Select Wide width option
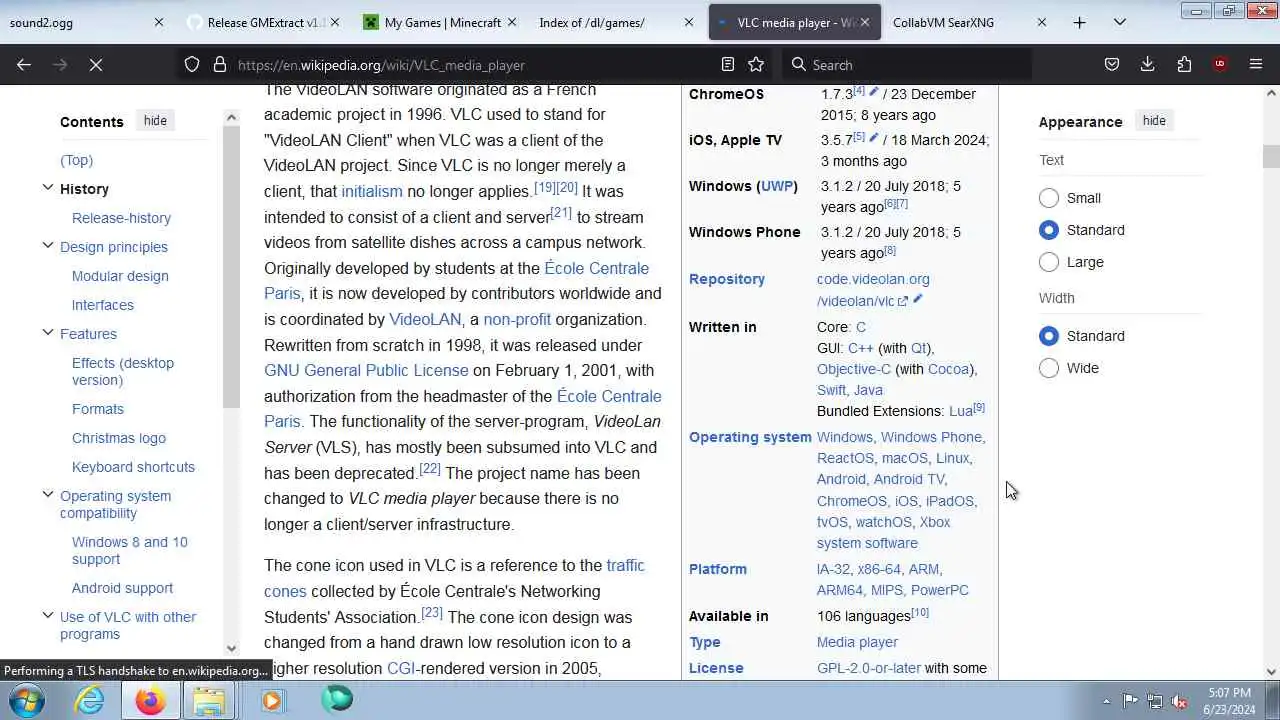The height and width of the screenshot is (720, 1280). pyautogui.click(x=1048, y=368)
